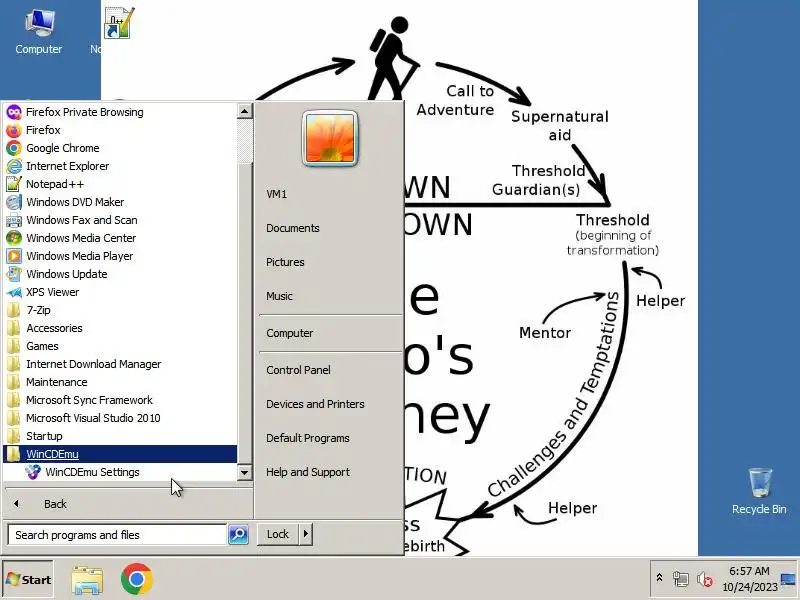
Task: Launch Chrome from the taskbar
Action: [x=137, y=579]
